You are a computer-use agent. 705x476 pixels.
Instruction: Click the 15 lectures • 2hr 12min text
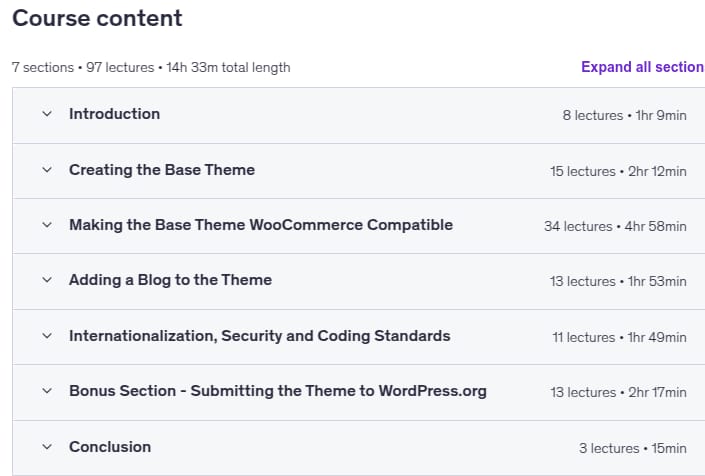[x=618, y=171]
